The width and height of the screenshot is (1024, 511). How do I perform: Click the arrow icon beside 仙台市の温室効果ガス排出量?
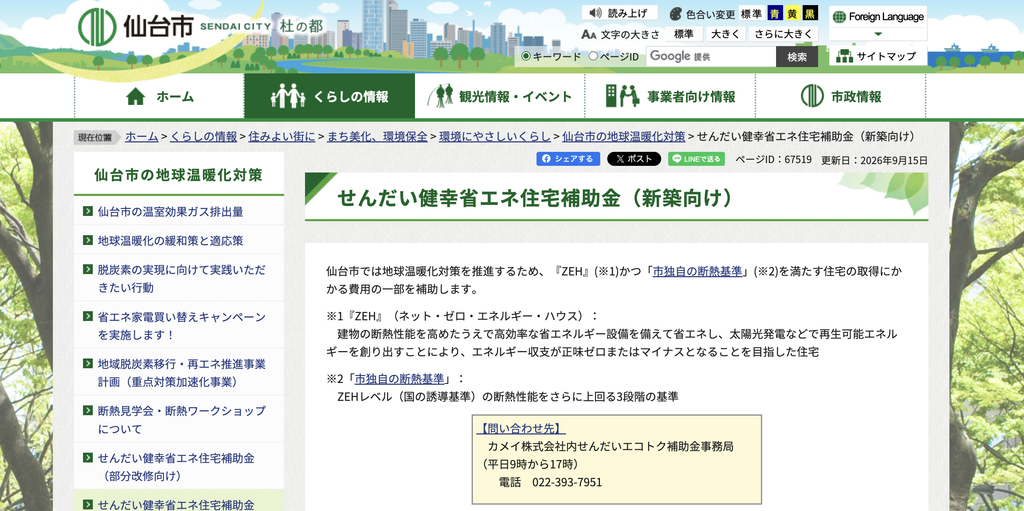click(88, 211)
